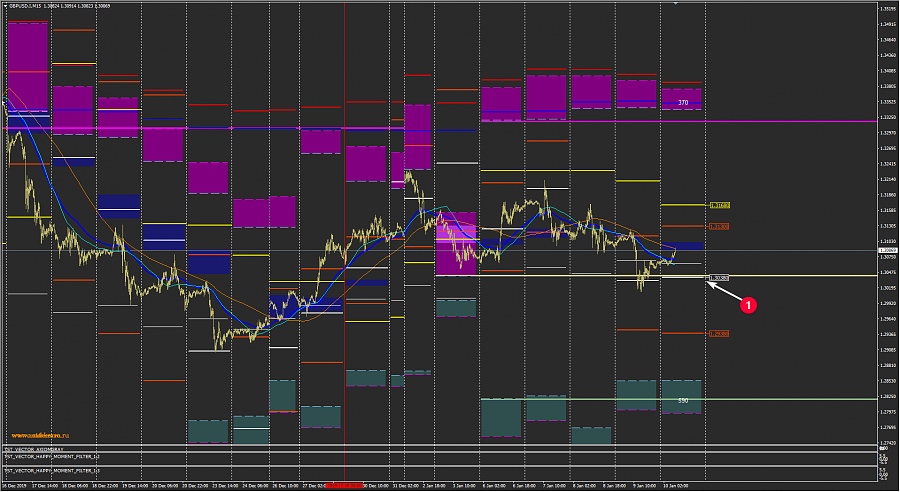Click the 31 Dec 02:00 time axis label
The height and width of the screenshot is (492, 900).
(406, 486)
